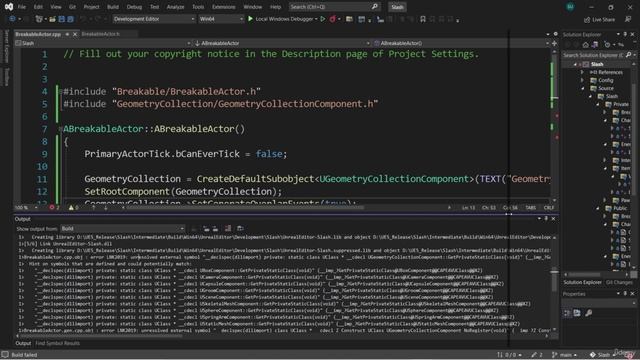Select the Output tab at bottom
The image size is (640, 360).
click(x=23, y=344)
